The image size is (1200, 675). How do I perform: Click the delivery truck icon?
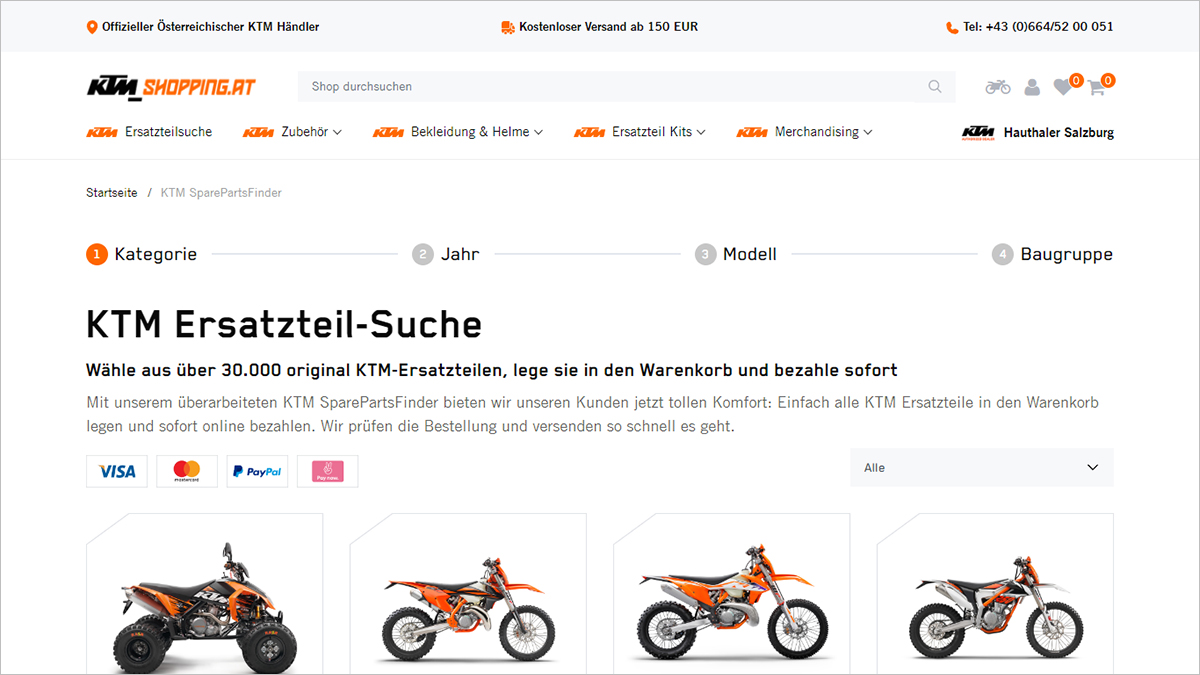tap(508, 27)
